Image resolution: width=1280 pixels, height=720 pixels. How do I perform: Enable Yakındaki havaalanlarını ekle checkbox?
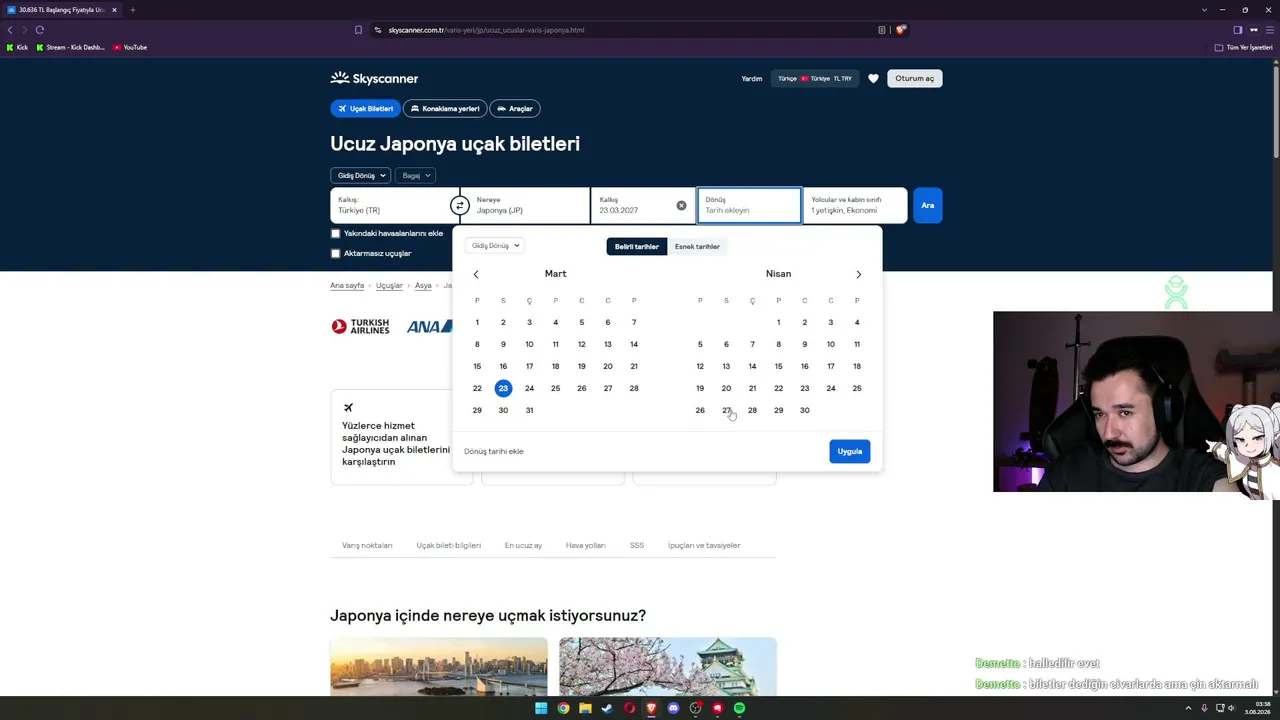pyautogui.click(x=335, y=233)
